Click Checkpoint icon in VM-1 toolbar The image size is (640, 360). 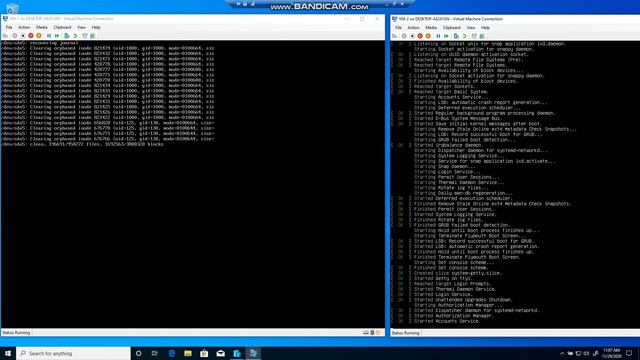click(67, 36)
